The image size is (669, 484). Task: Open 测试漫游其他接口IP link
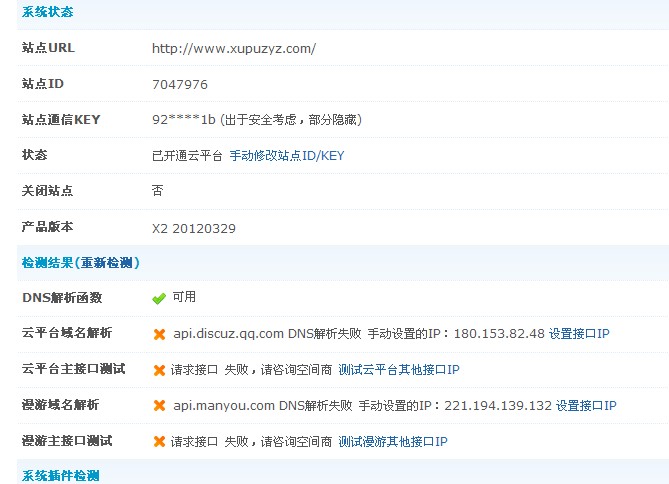point(393,441)
